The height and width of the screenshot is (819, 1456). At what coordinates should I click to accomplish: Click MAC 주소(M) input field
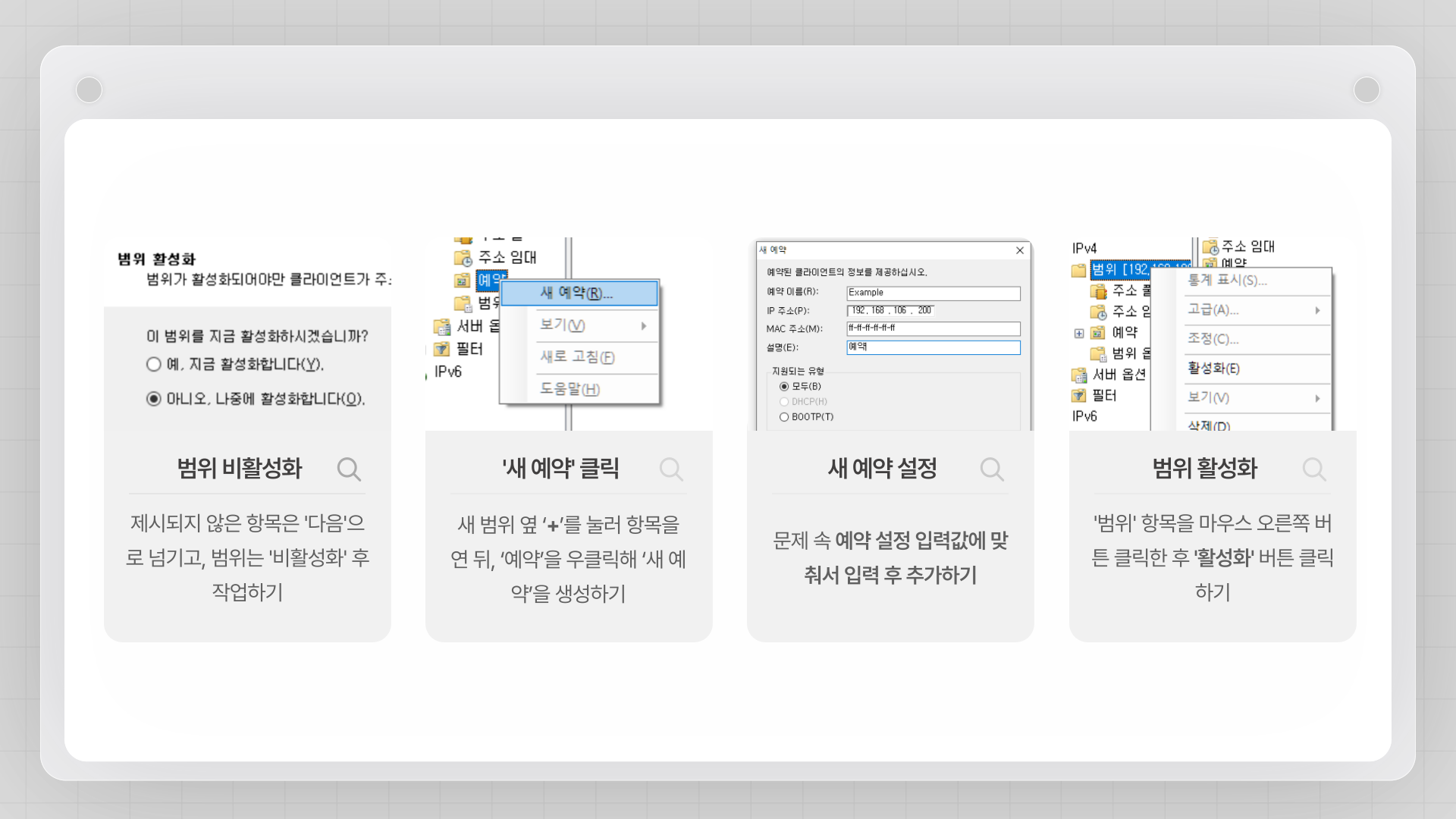pyautogui.click(x=933, y=328)
